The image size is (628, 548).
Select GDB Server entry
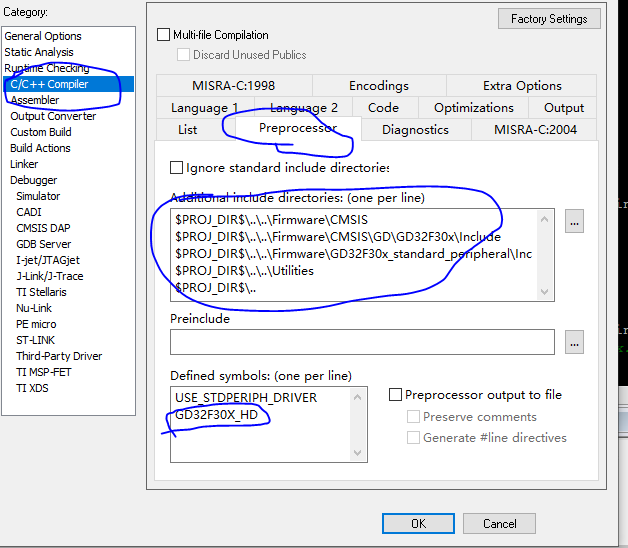point(44,244)
